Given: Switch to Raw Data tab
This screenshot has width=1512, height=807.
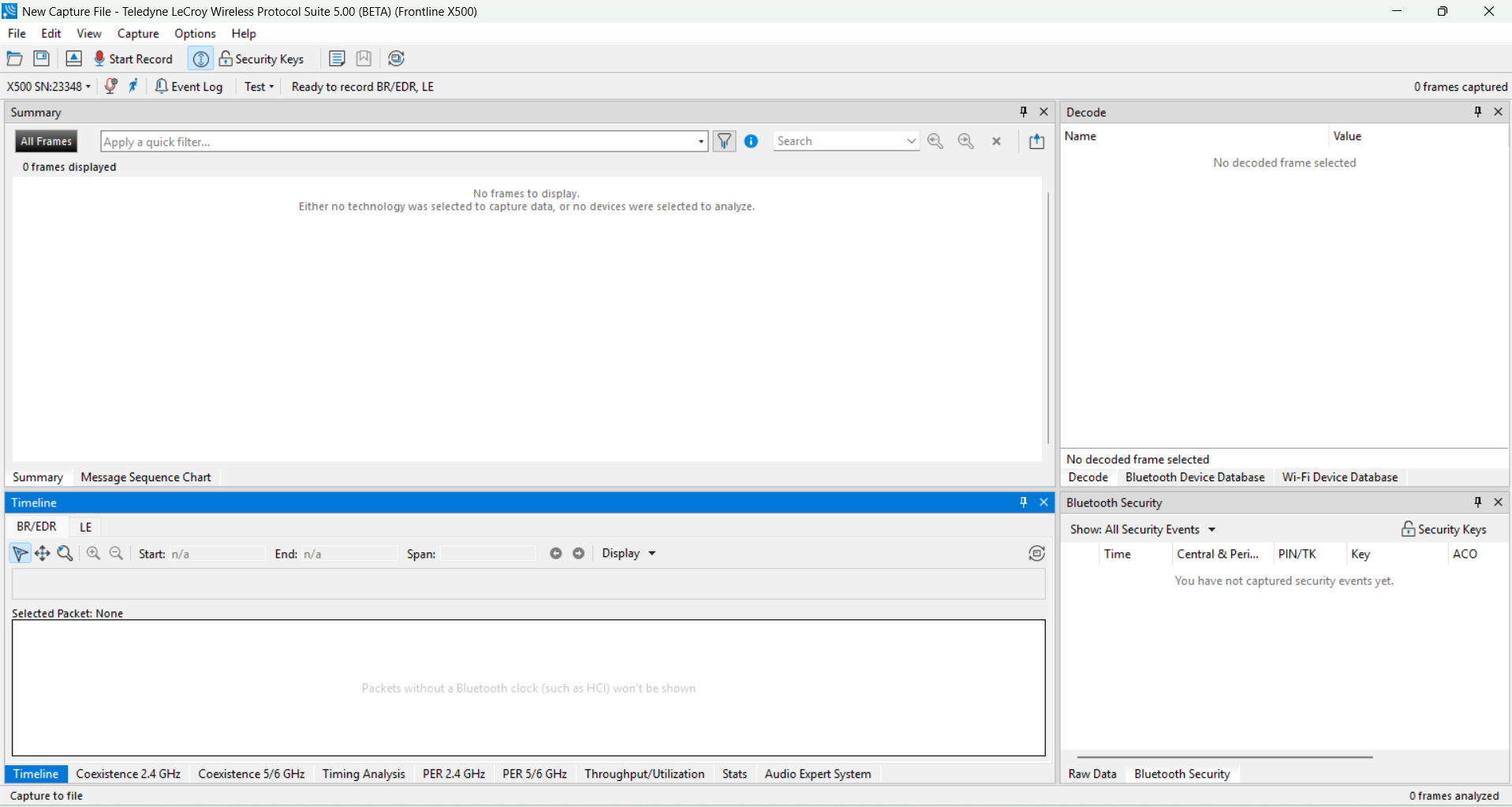Looking at the screenshot, I should coord(1092,774).
